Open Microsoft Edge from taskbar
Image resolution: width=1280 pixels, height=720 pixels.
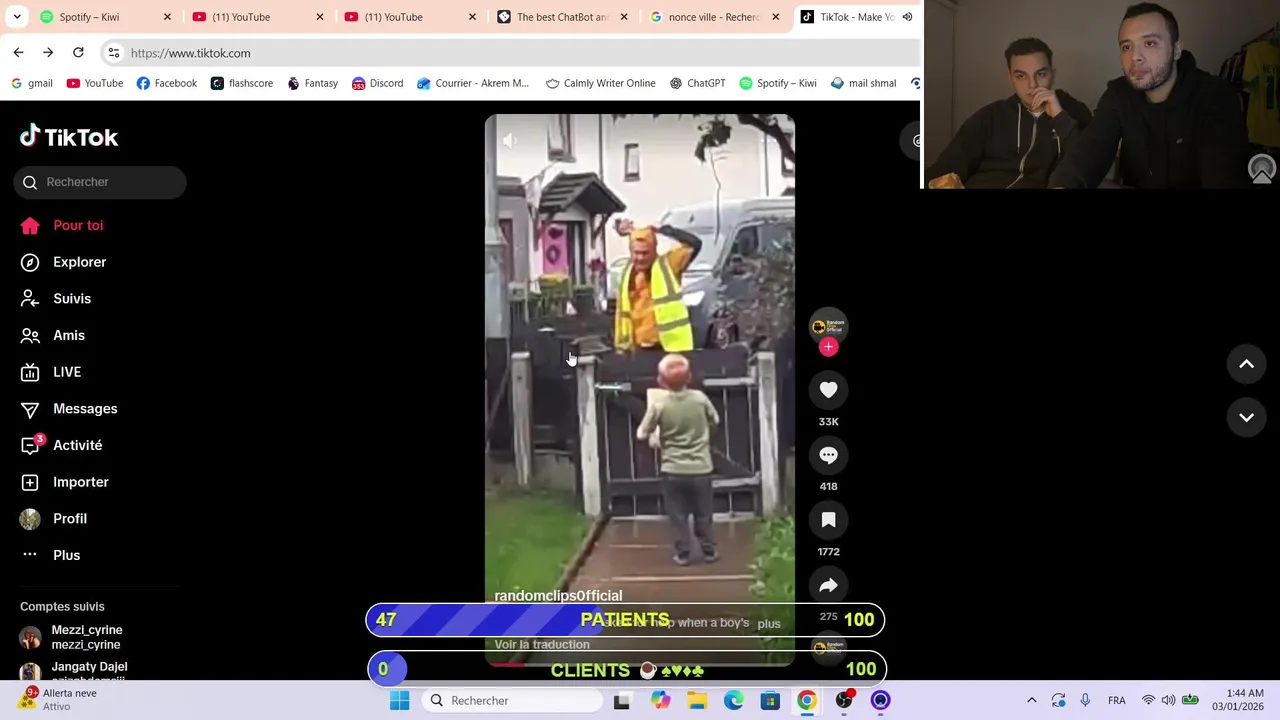[734, 700]
